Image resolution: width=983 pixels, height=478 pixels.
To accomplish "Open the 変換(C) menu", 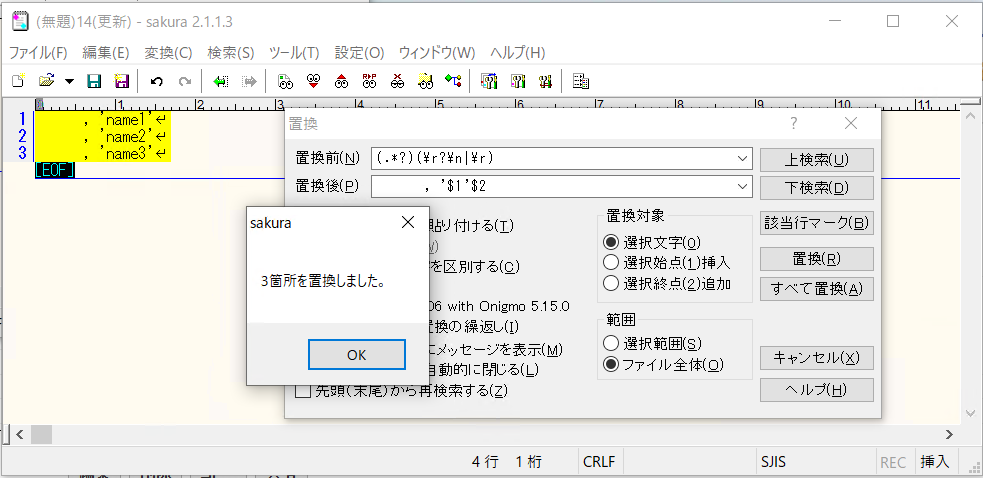I will point(168,53).
